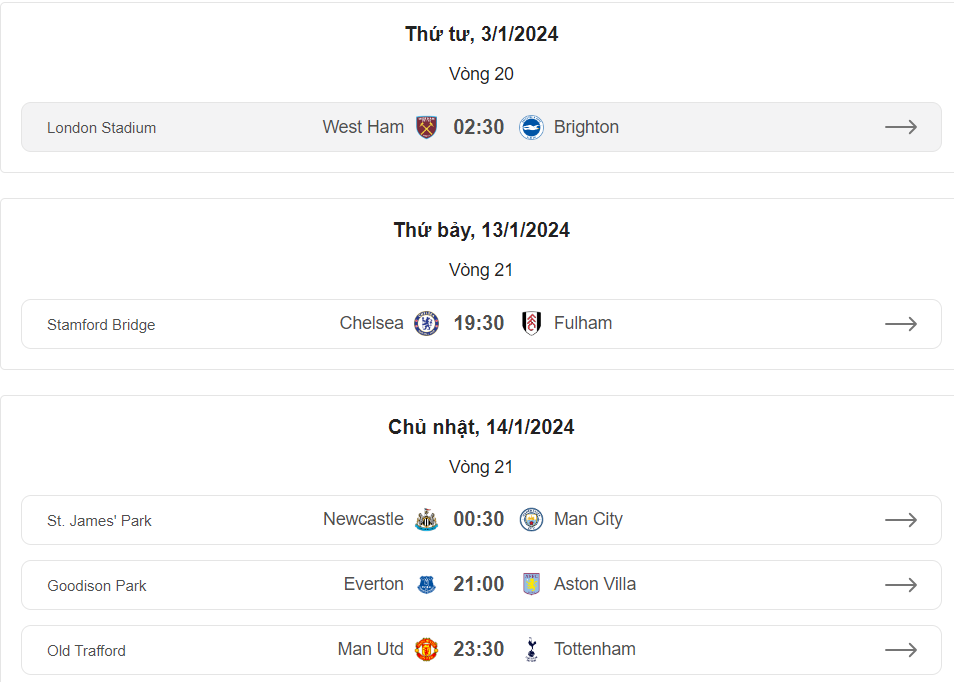Click the Newcastle club crest

pyautogui.click(x=427, y=520)
